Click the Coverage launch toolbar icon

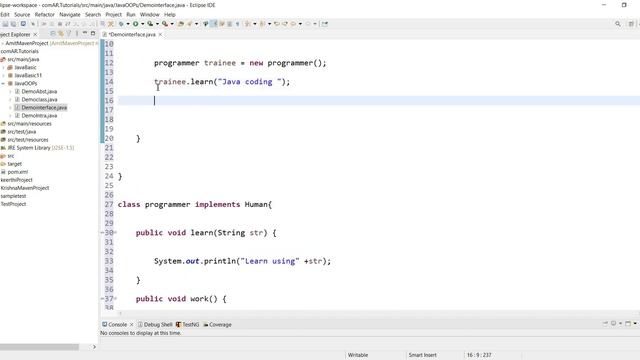pyautogui.click(x=150, y=24)
